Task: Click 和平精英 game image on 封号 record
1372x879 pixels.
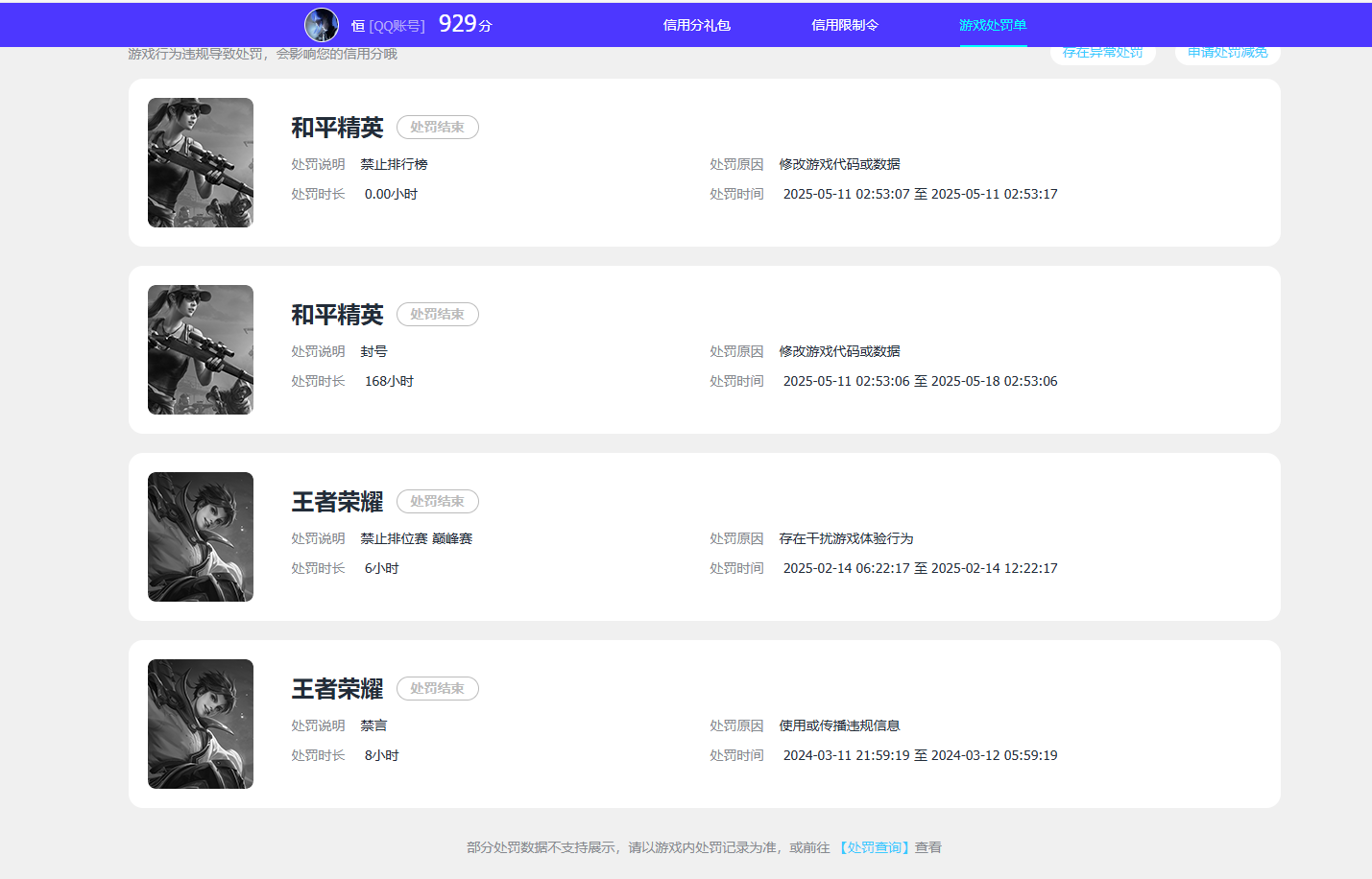Action: 201,350
